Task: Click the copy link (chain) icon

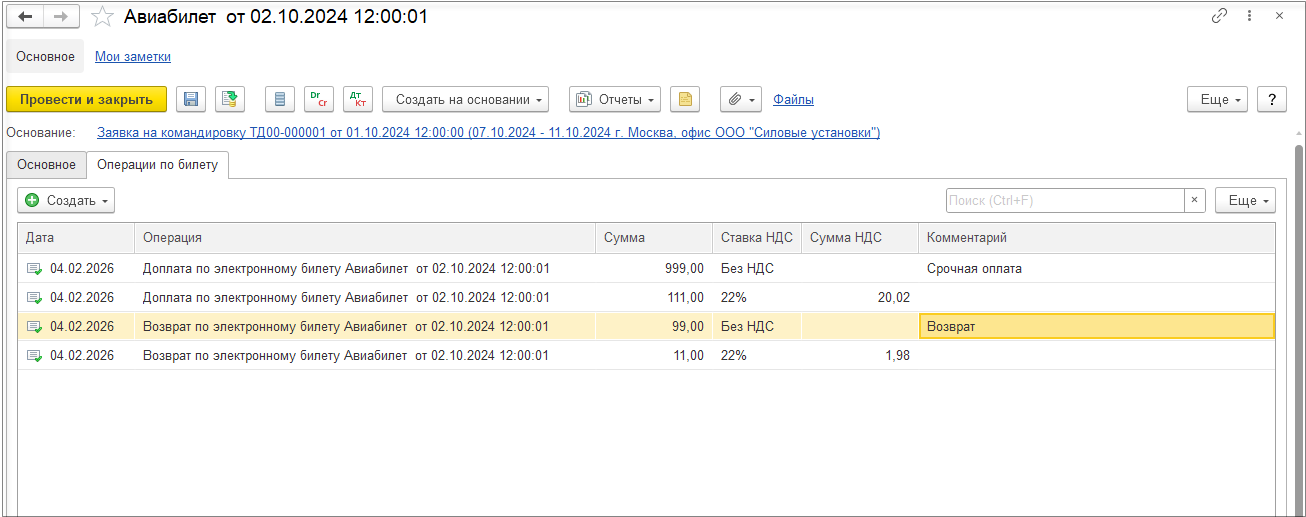Action: (1219, 16)
